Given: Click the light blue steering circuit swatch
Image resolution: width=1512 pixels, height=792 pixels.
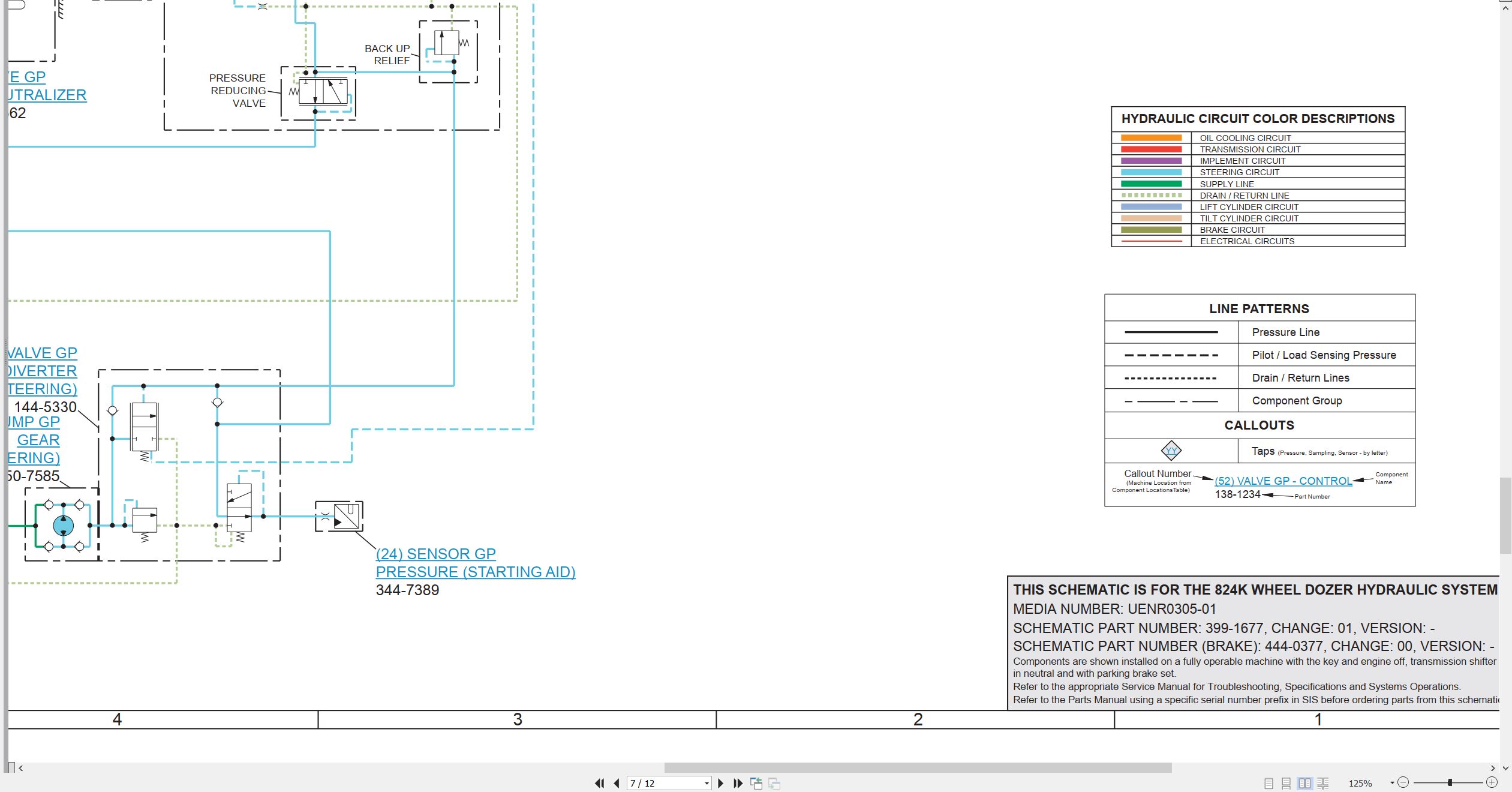Looking at the screenshot, I should (1151, 172).
